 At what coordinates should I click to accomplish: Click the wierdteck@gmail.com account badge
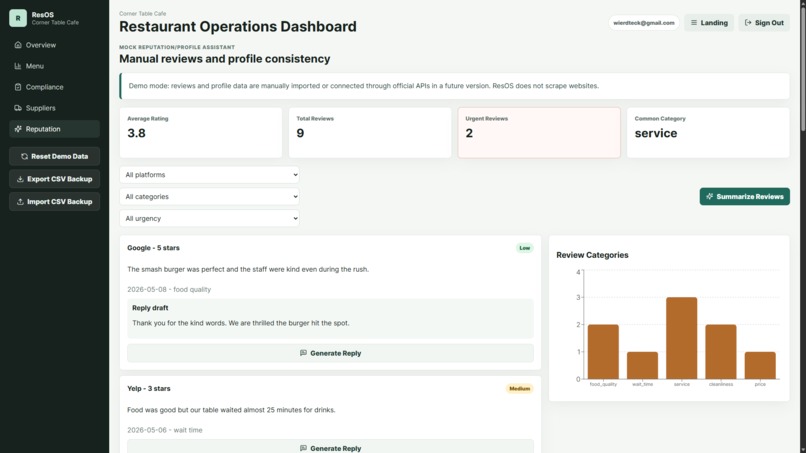coord(644,23)
